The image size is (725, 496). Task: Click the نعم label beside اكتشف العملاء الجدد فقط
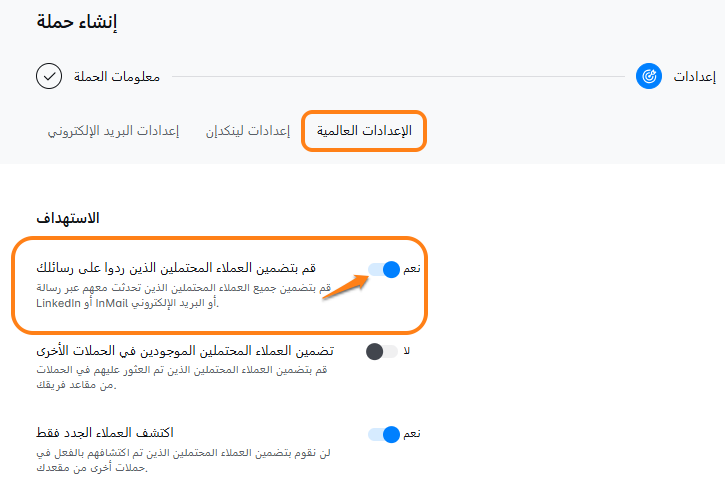(x=410, y=434)
